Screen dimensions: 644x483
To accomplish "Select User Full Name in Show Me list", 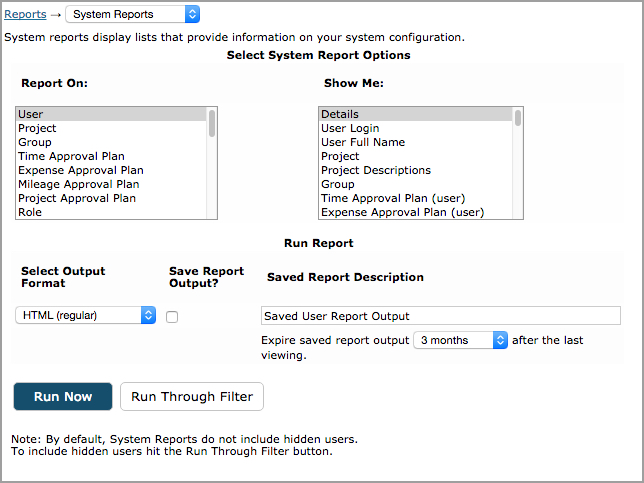I will (416, 142).
